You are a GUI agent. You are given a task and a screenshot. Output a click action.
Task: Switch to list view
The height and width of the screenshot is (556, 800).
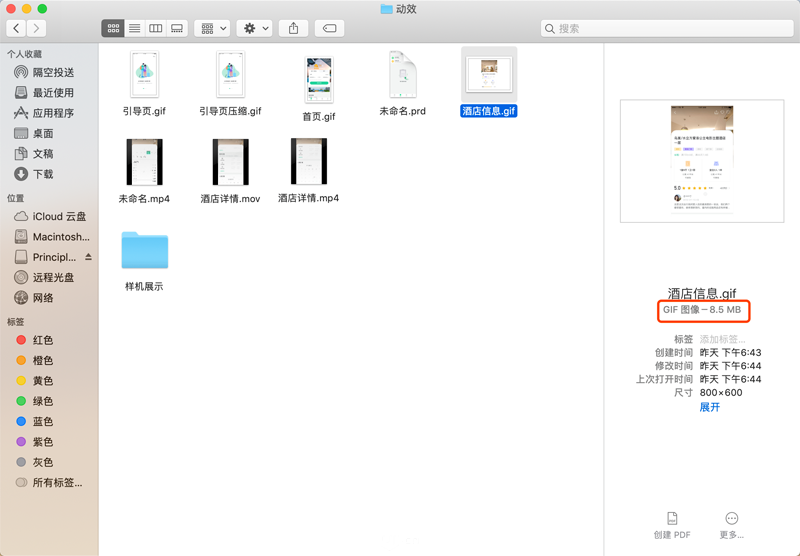(x=134, y=28)
